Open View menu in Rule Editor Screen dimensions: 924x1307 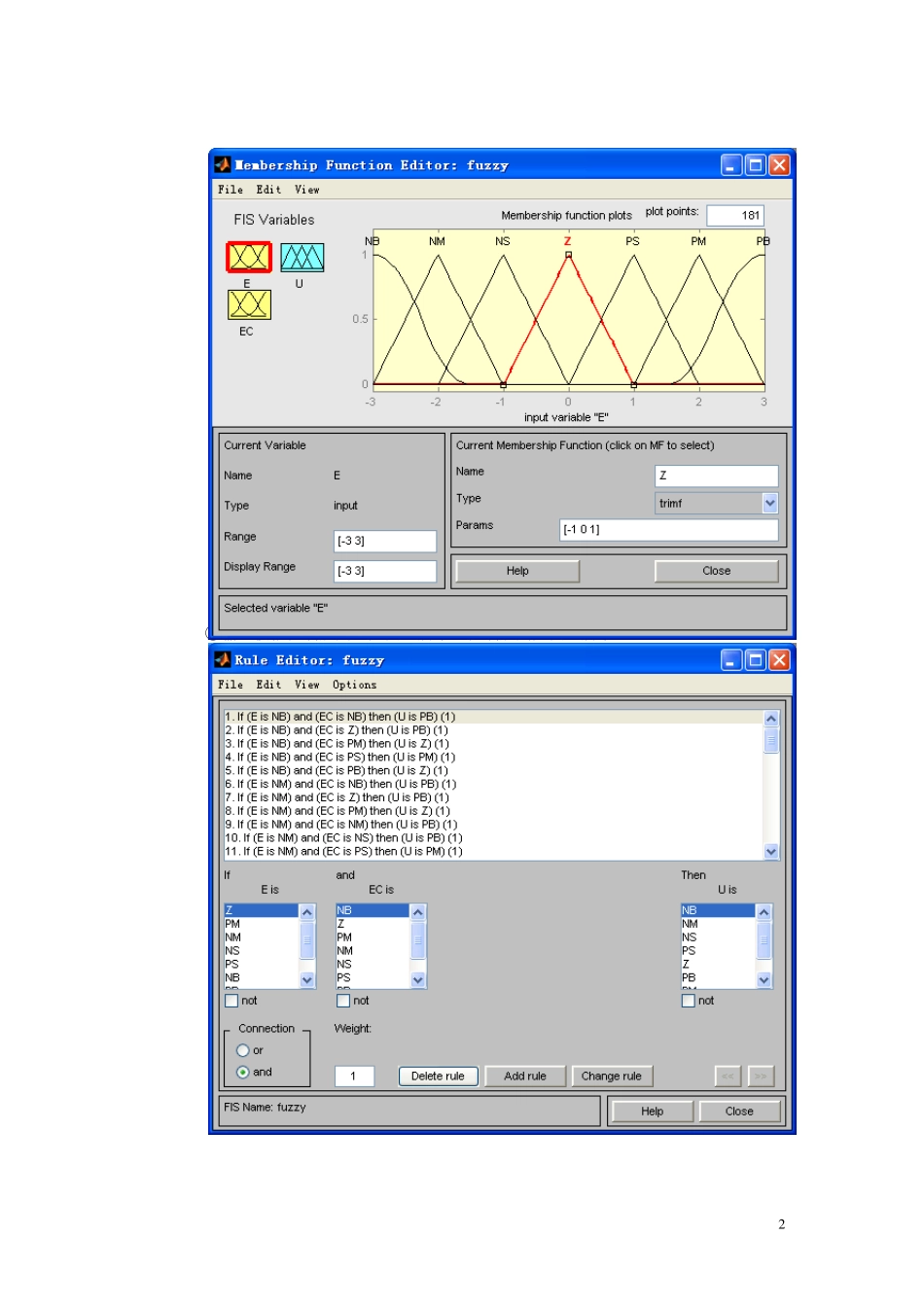coord(307,685)
